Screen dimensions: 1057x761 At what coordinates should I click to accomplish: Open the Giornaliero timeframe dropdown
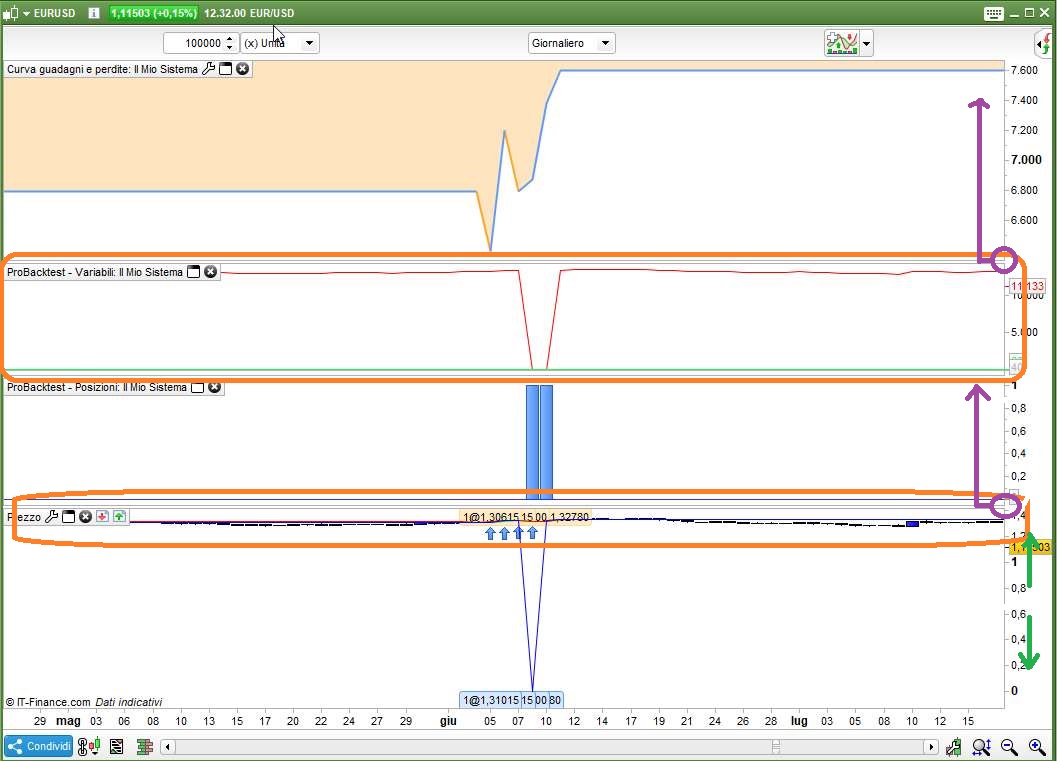[x=604, y=43]
